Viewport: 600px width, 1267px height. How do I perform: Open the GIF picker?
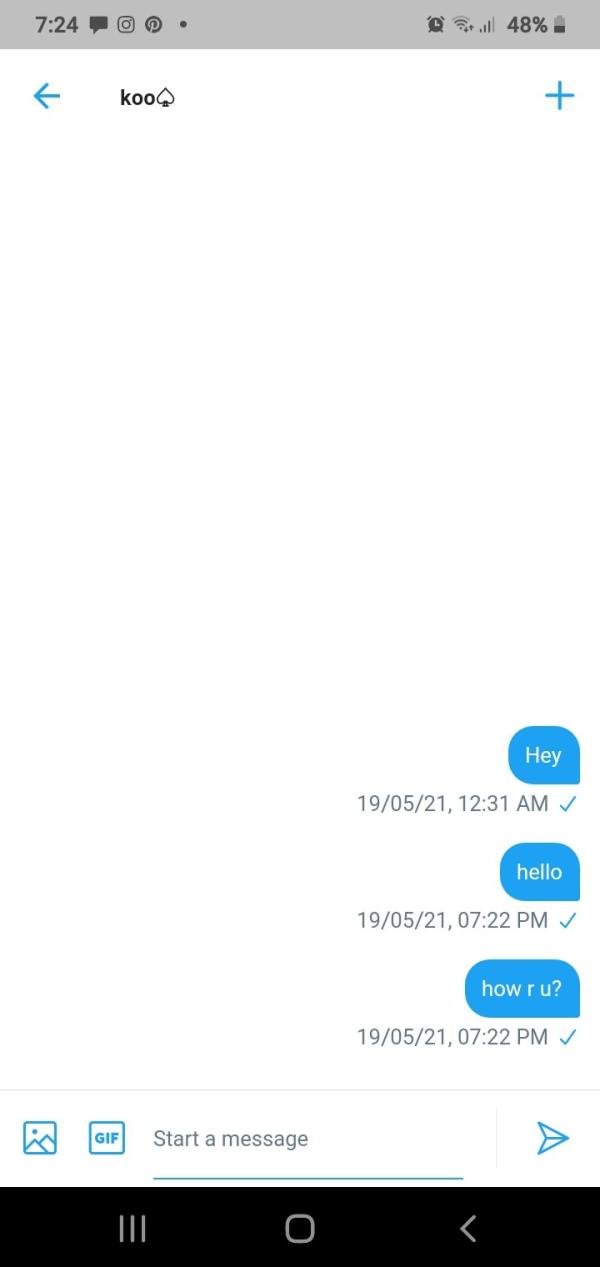(107, 1138)
